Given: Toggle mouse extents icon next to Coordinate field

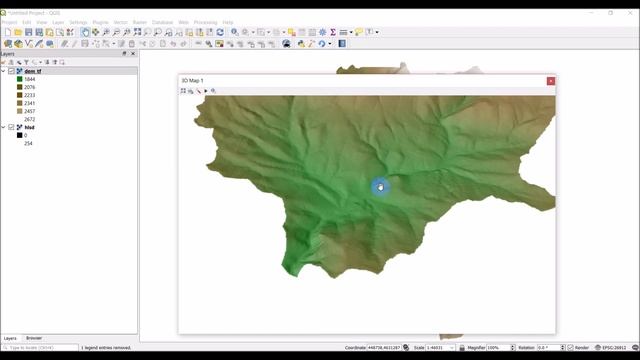Looking at the screenshot, I should (x=406, y=348).
